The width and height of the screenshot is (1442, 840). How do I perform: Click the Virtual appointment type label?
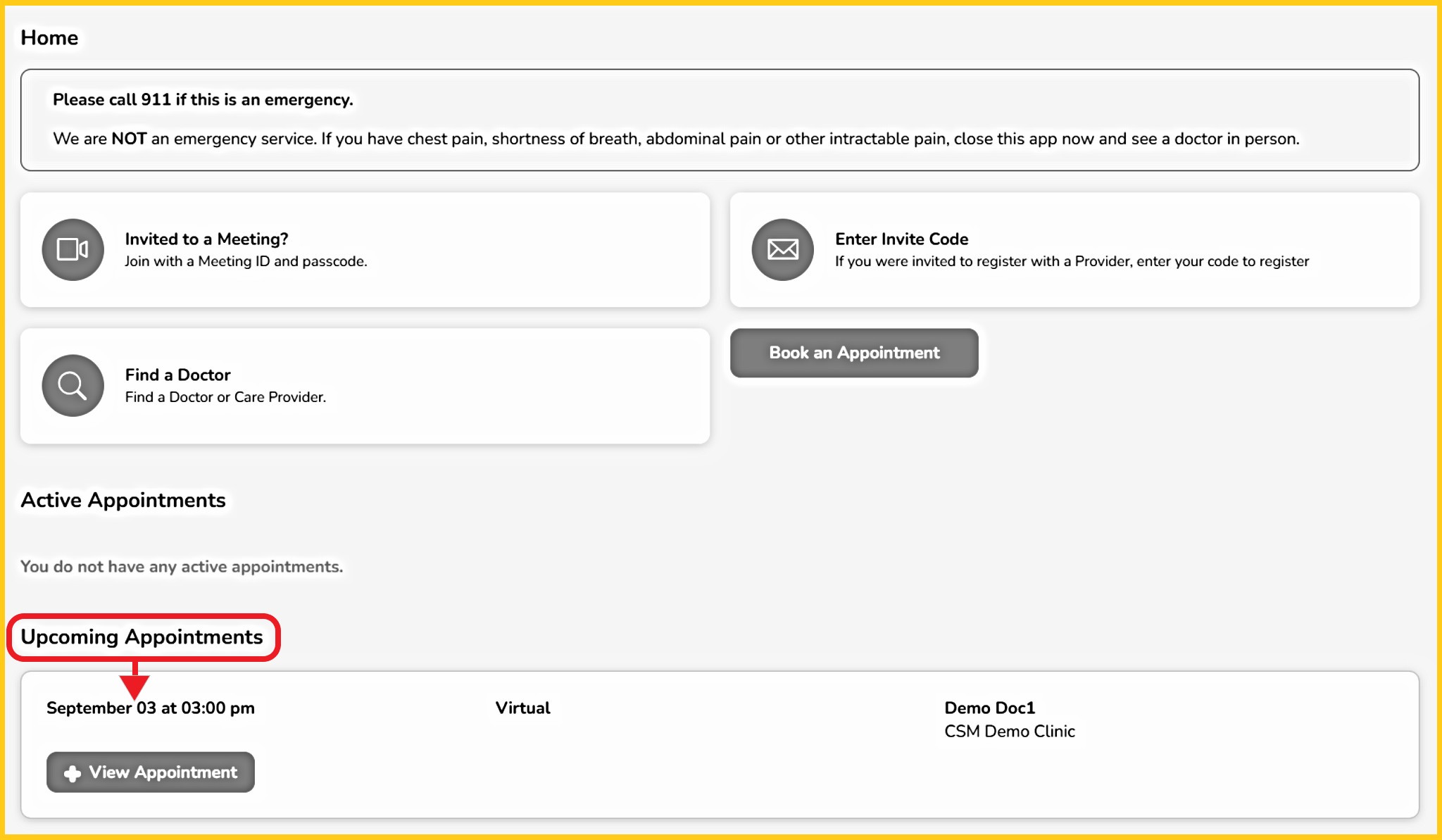pos(522,708)
